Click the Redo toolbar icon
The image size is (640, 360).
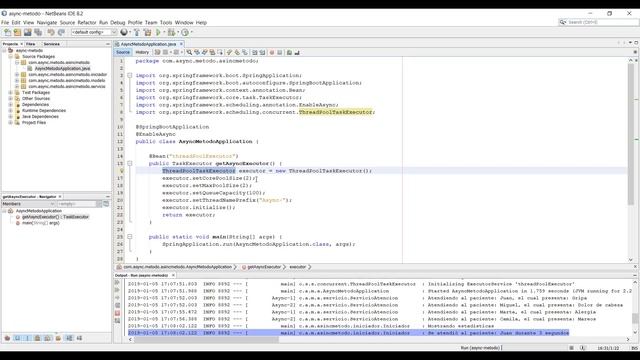tap(61, 32)
